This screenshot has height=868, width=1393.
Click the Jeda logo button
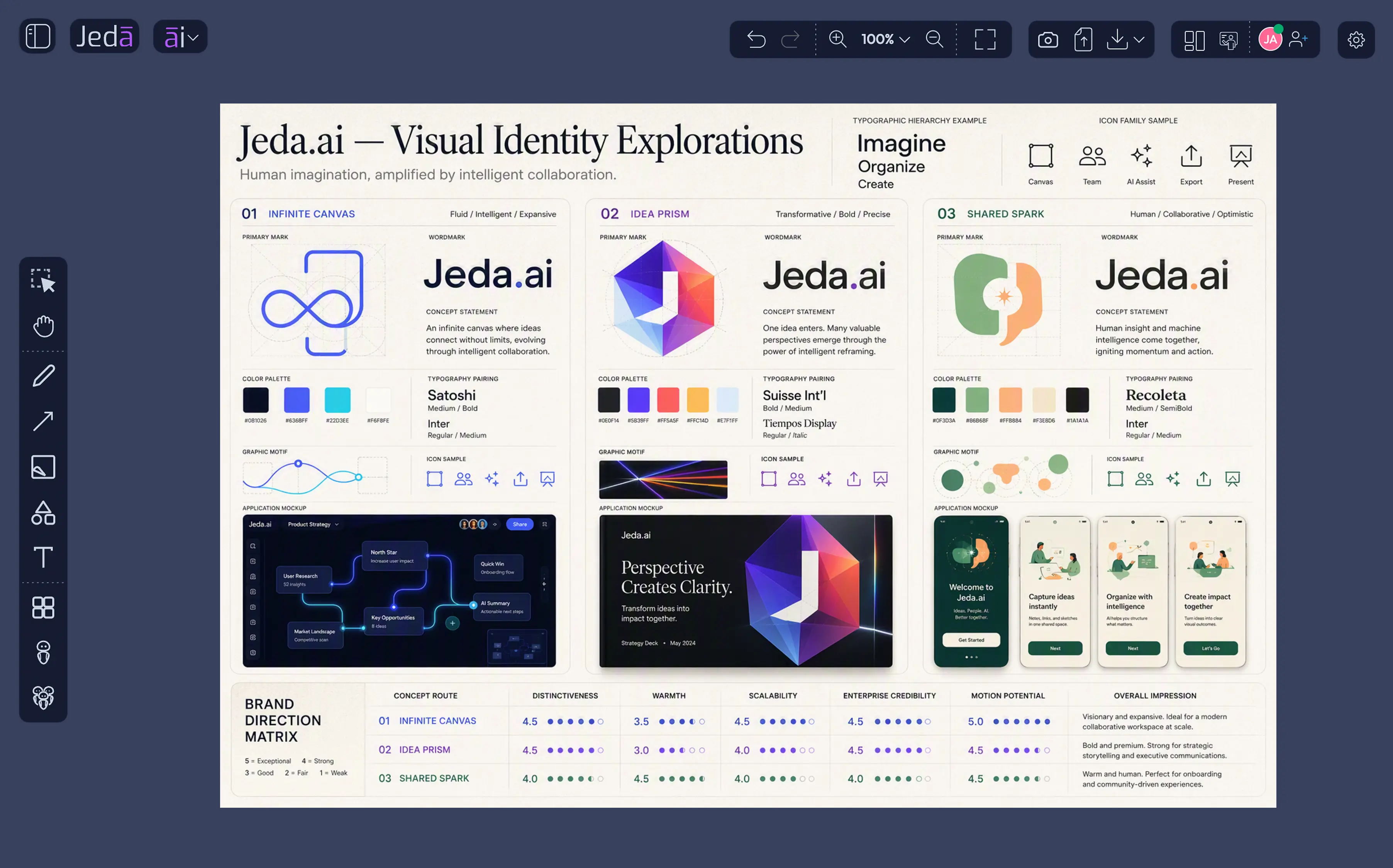click(105, 37)
